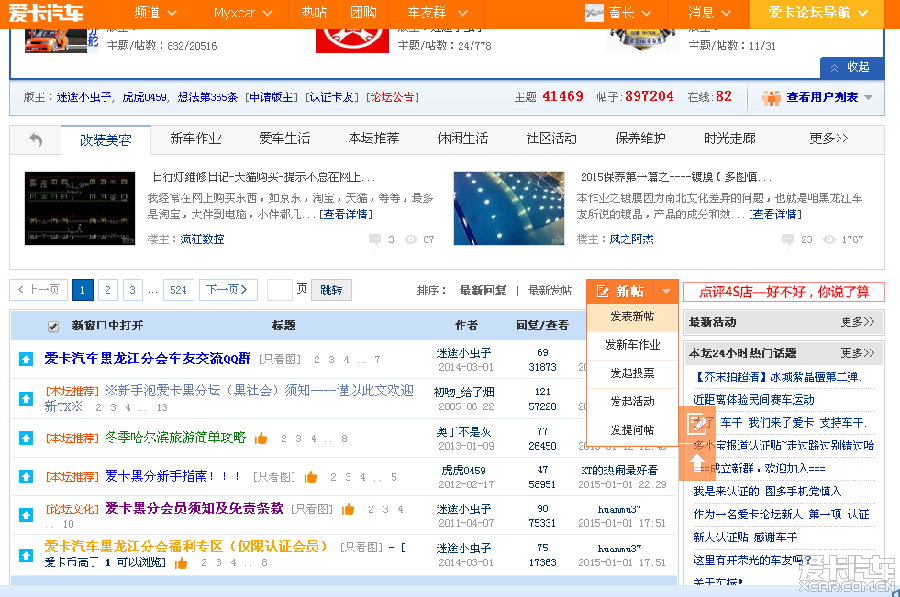Collapse the forum panel with 收起
Viewport: 900px width, 597px height.
851,68
